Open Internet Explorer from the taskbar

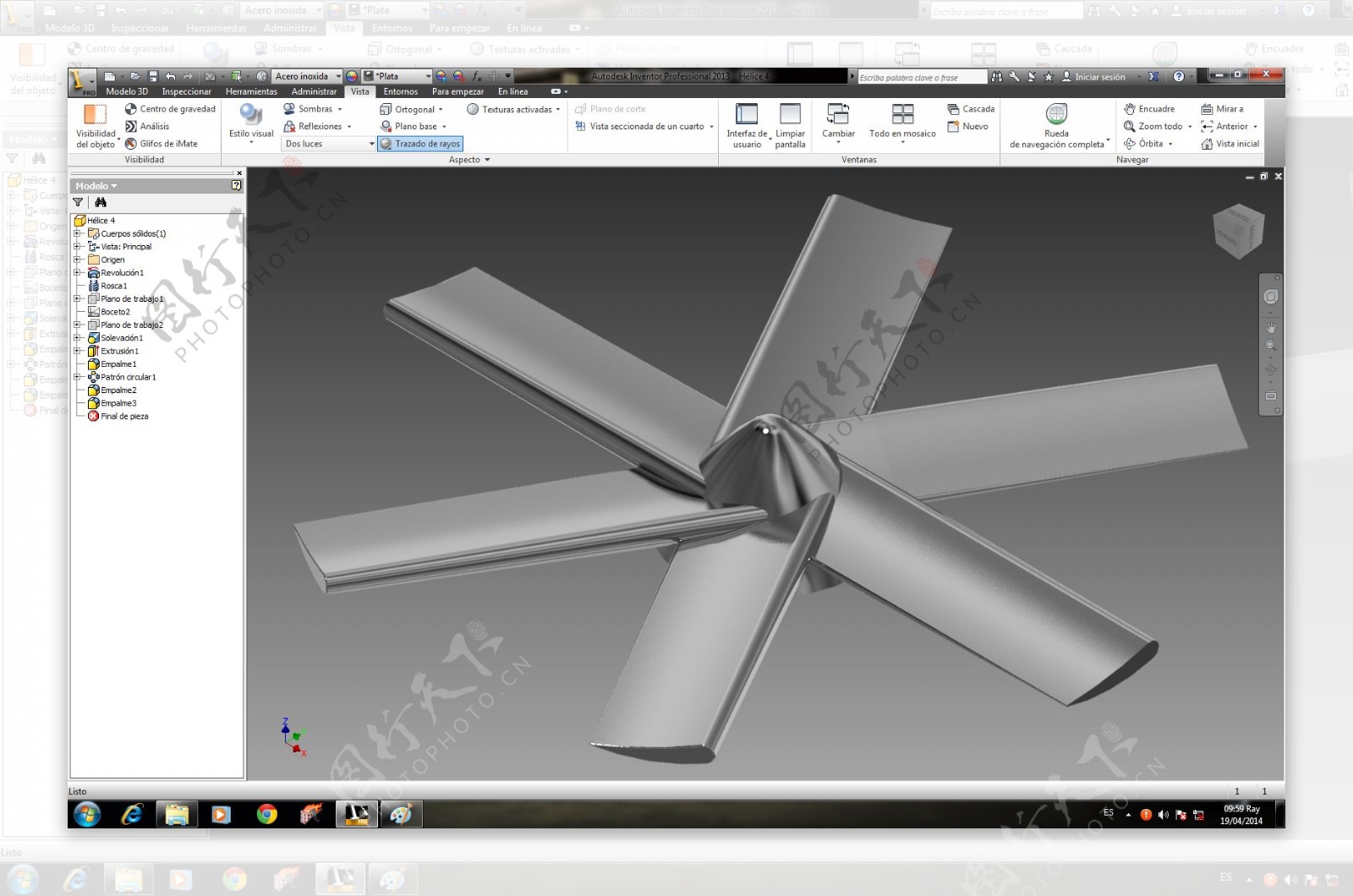(x=132, y=814)
